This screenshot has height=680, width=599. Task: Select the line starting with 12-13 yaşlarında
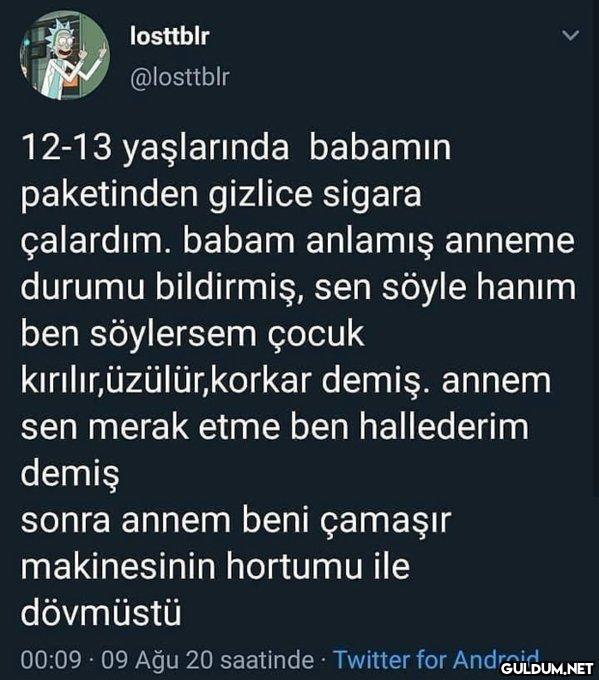pyautogui.click(x=236, y=149)
